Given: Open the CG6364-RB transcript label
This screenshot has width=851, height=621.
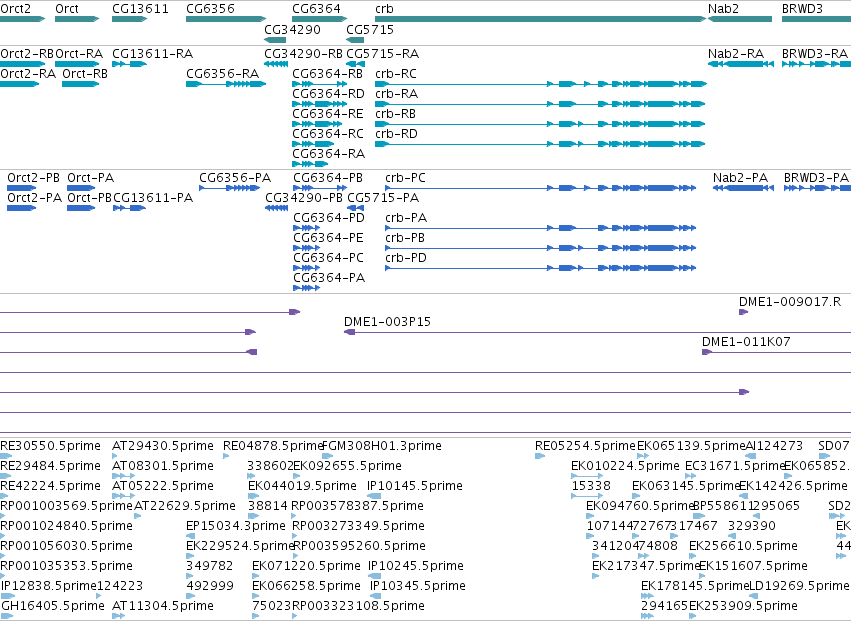Looking at the screenshot, I should click(x=327, y=74).
